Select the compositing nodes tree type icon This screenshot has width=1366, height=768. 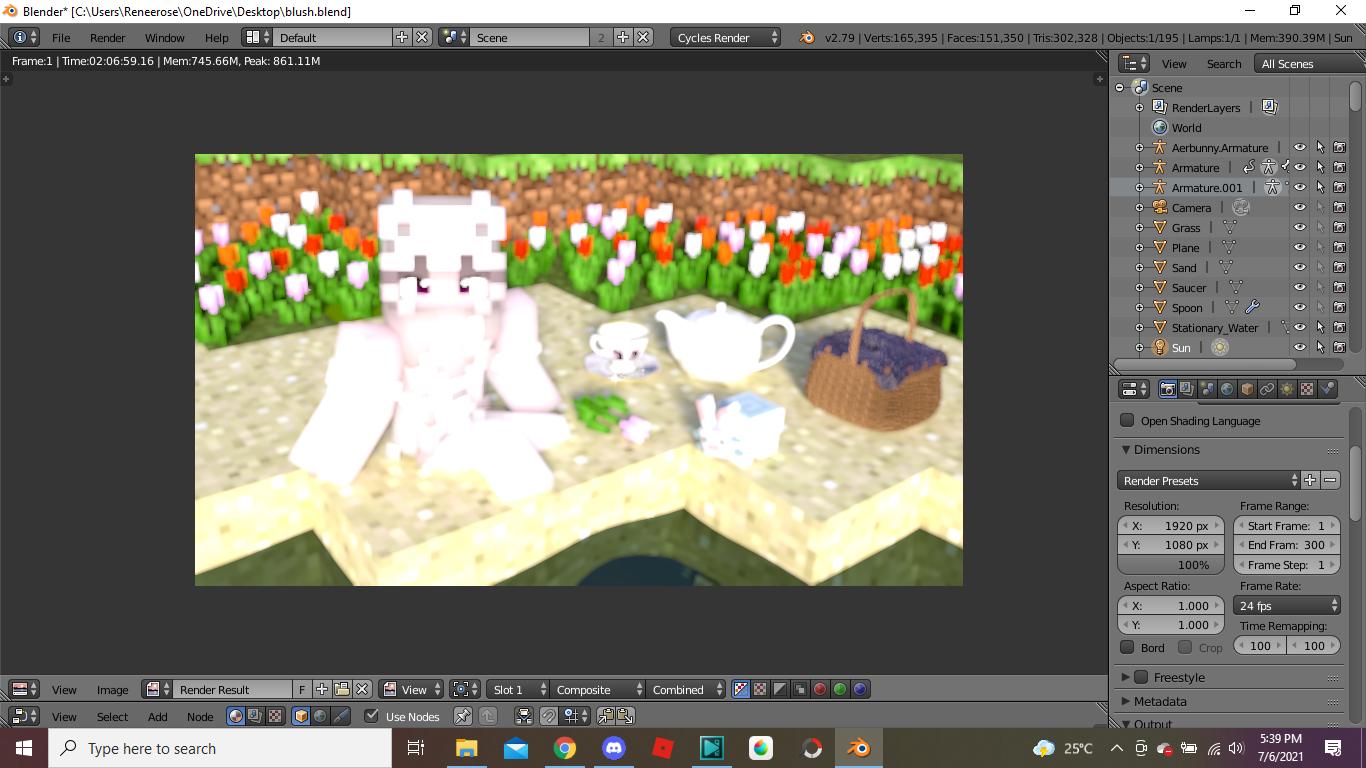254,716
